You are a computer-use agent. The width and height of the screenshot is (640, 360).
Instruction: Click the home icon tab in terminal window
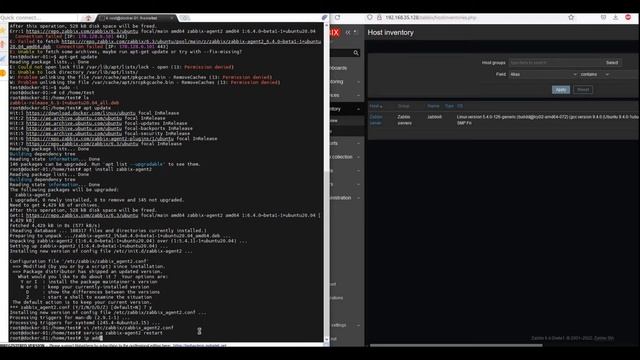click(88, 18)
